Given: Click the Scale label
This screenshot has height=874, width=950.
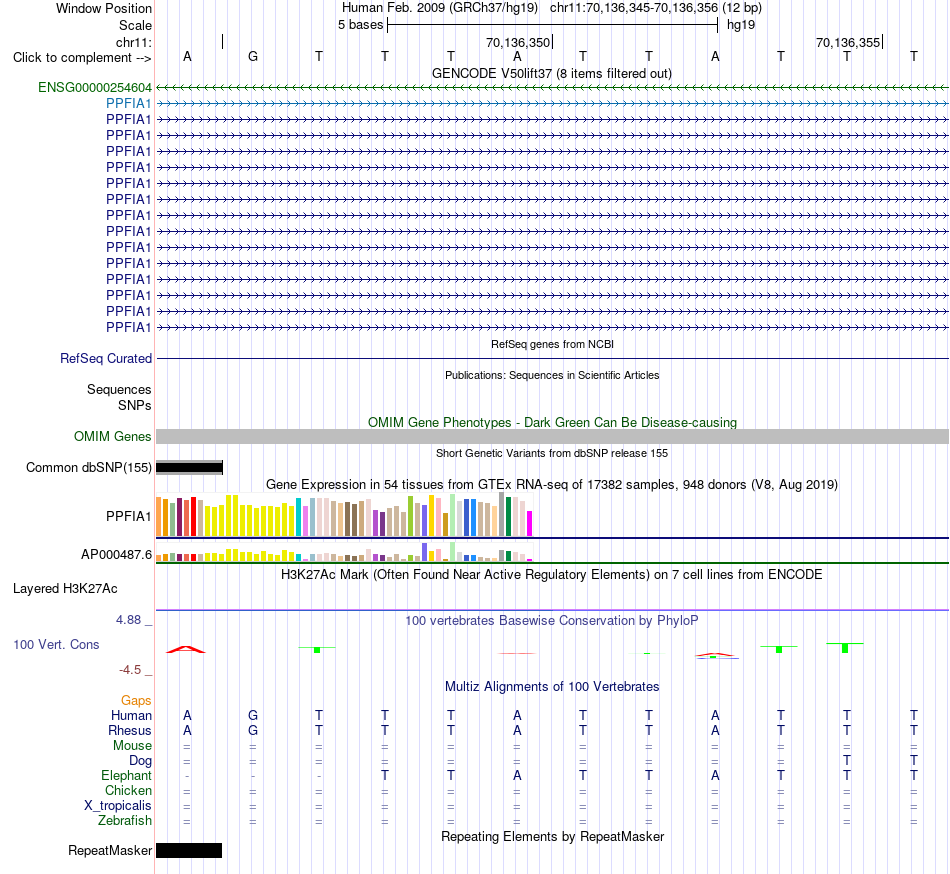Looking at the screenshot, I should pos(135,25).
